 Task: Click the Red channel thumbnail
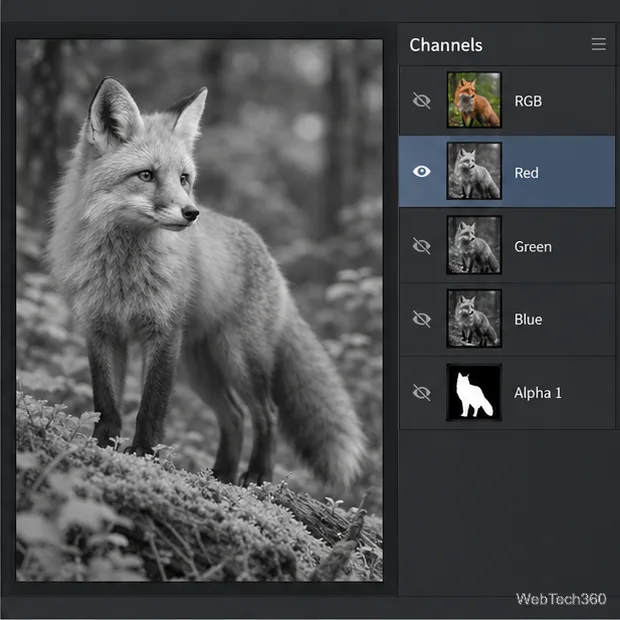pos(474,171)
